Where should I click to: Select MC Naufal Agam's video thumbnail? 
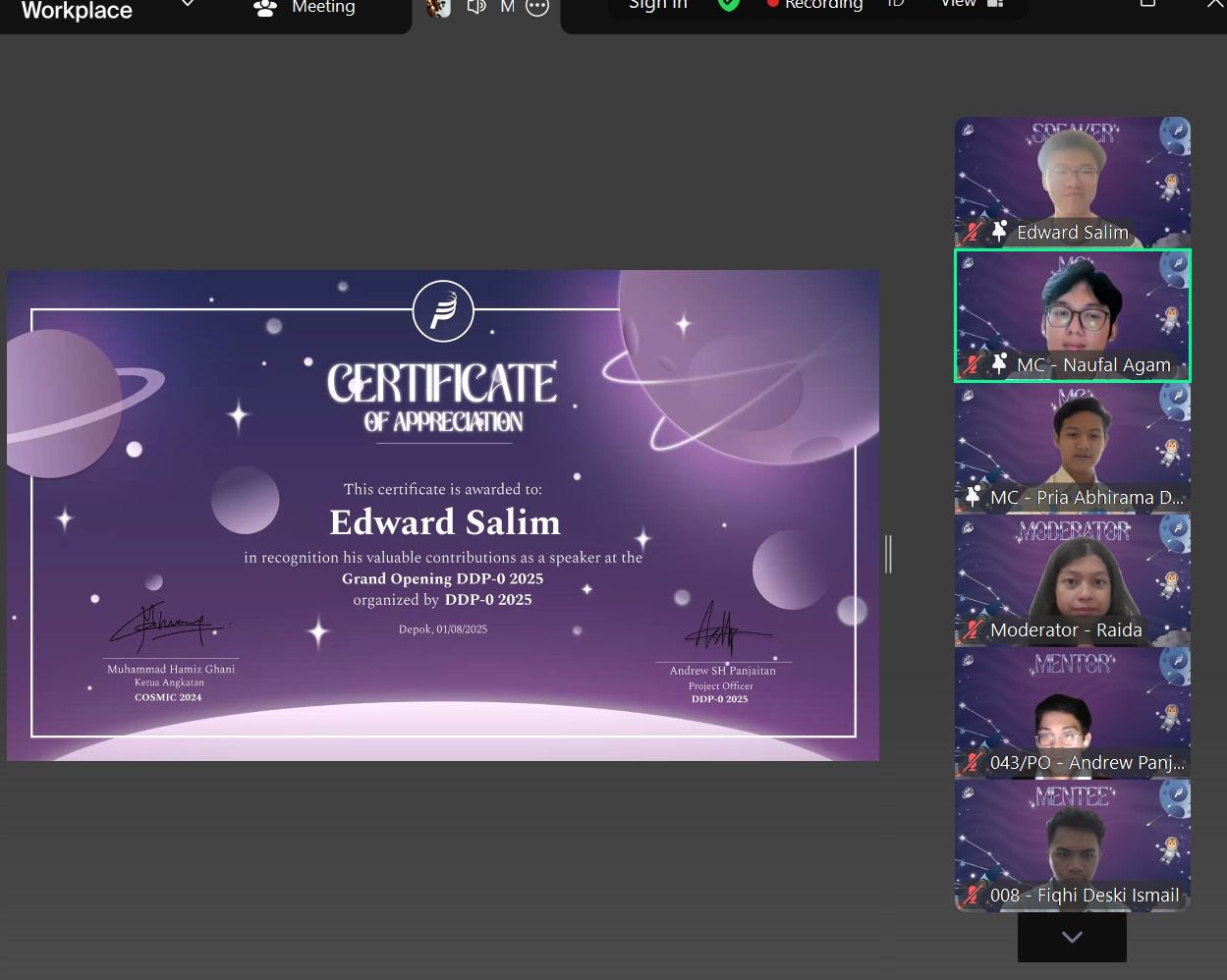click(1073, 315)
